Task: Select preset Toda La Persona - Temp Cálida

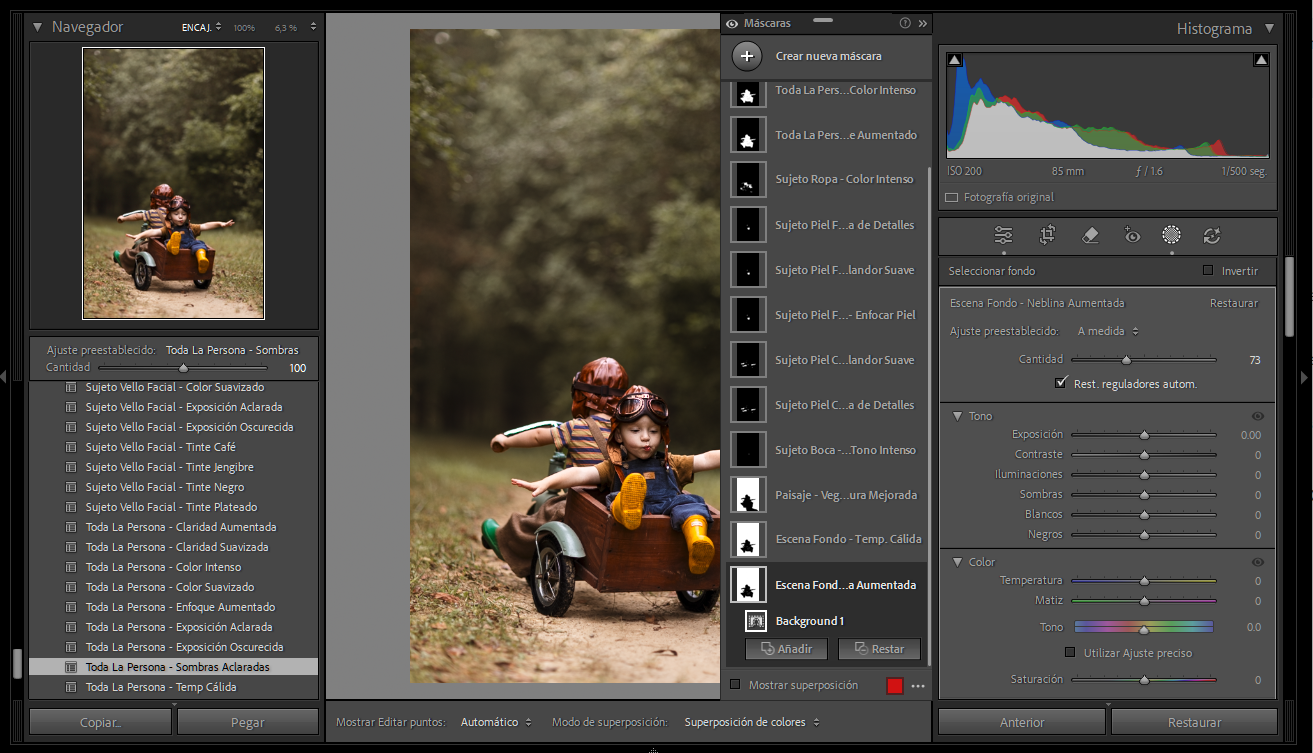Action: coord(160,687)
